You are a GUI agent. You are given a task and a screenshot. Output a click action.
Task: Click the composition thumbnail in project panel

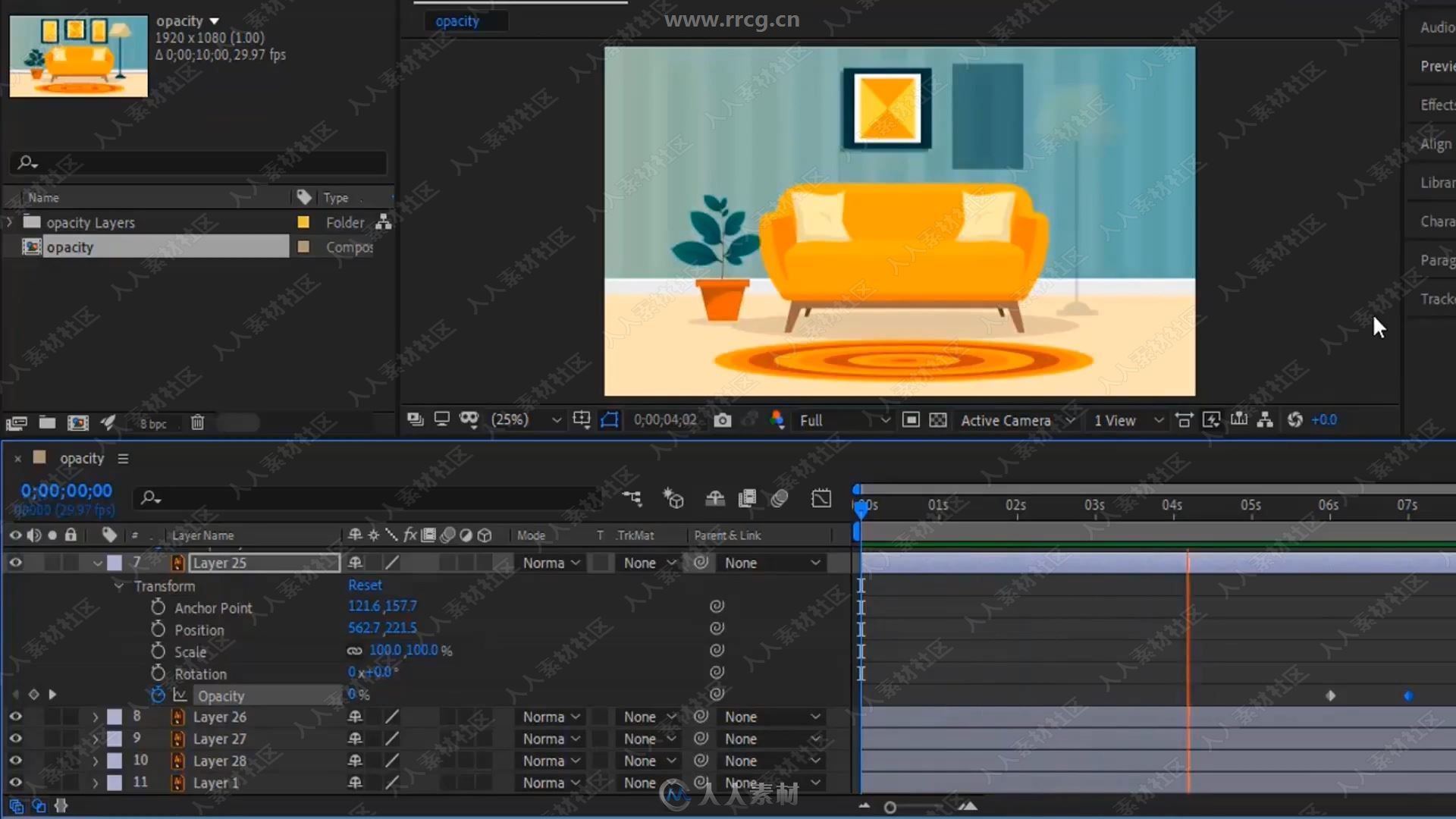[79, 55]
